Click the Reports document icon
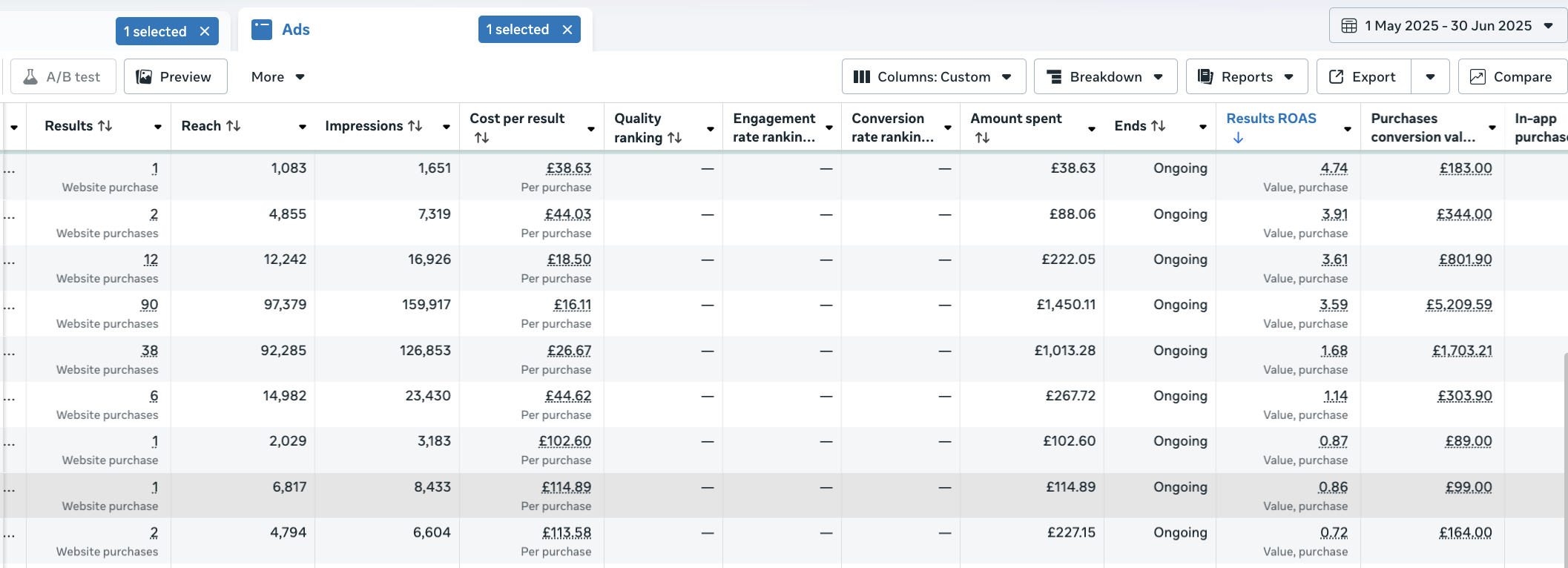Image resolution: width=1568 pixels, height=568 pixels. pos(1205,76)
